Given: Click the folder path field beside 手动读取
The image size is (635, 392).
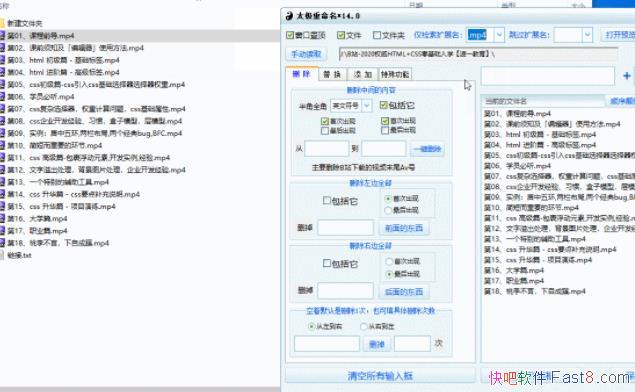Looking at the screenshot, I should pyautogui.click(x=478, y=54).
